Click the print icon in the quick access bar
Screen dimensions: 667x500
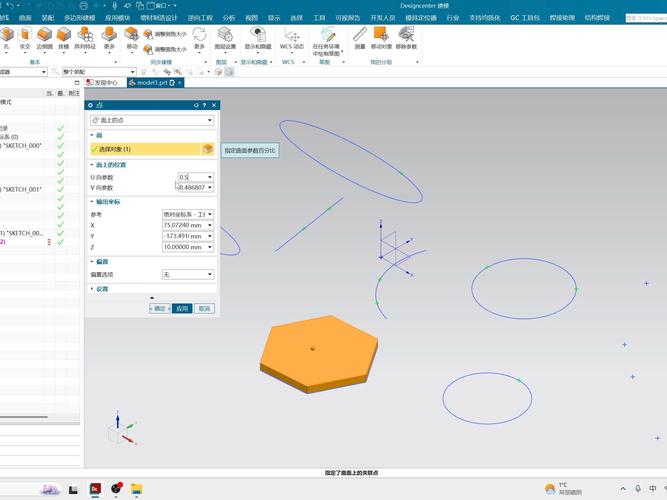[x=84, y=6]
